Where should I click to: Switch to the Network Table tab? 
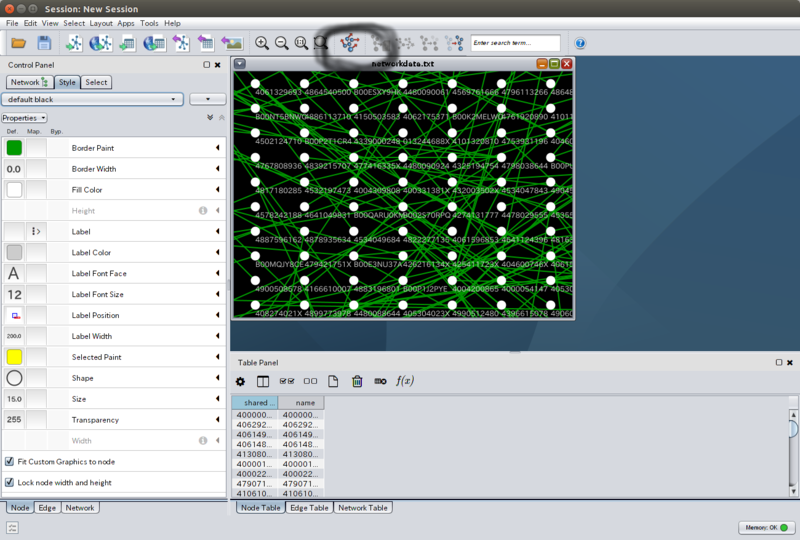click(x=363, y=508)
